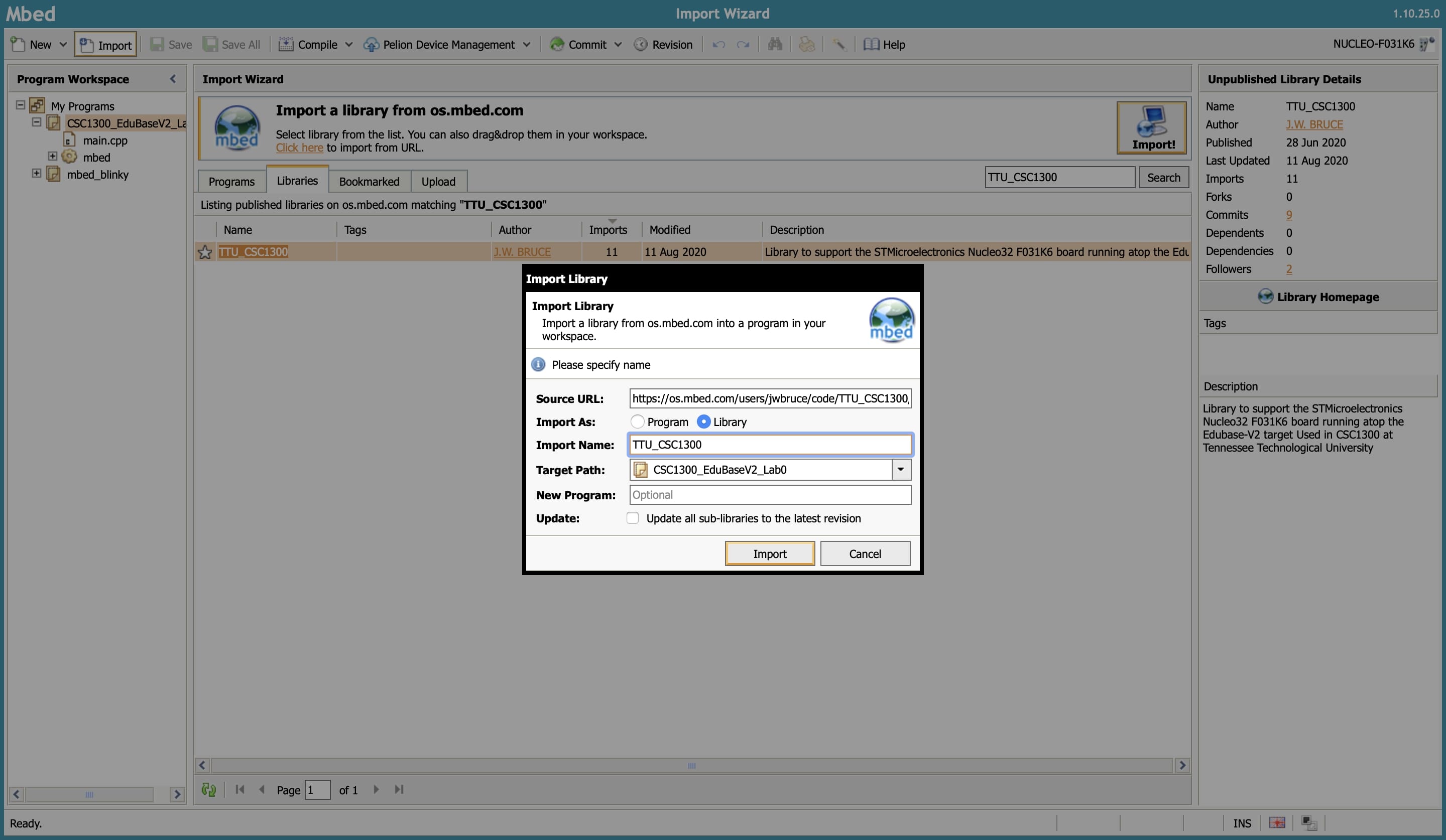Click the Find binoculars icon in toolbar
Viewport: 1446px width, 840px height.
point(775,44)
